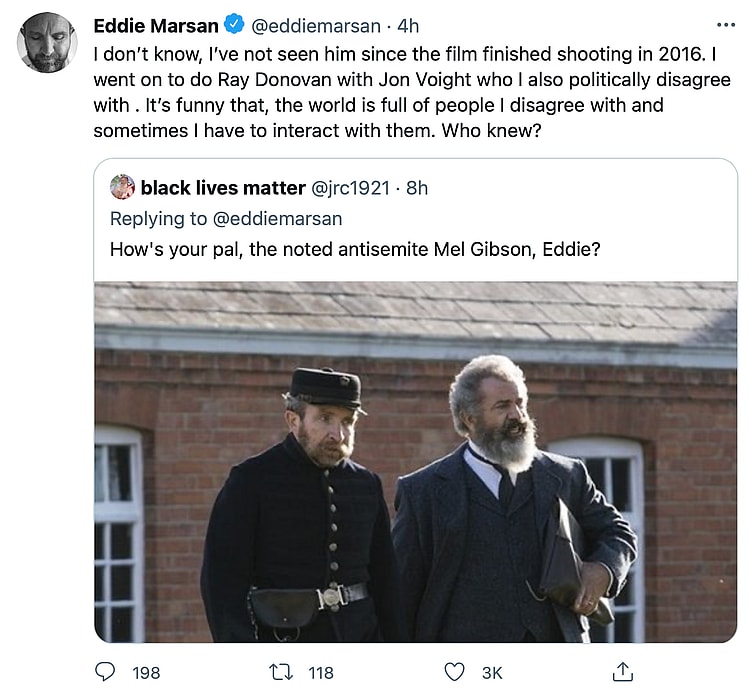Screen dimensions: 750x696
Task: Open the quoted tweet's embedded photo
Action: [415, 462]
